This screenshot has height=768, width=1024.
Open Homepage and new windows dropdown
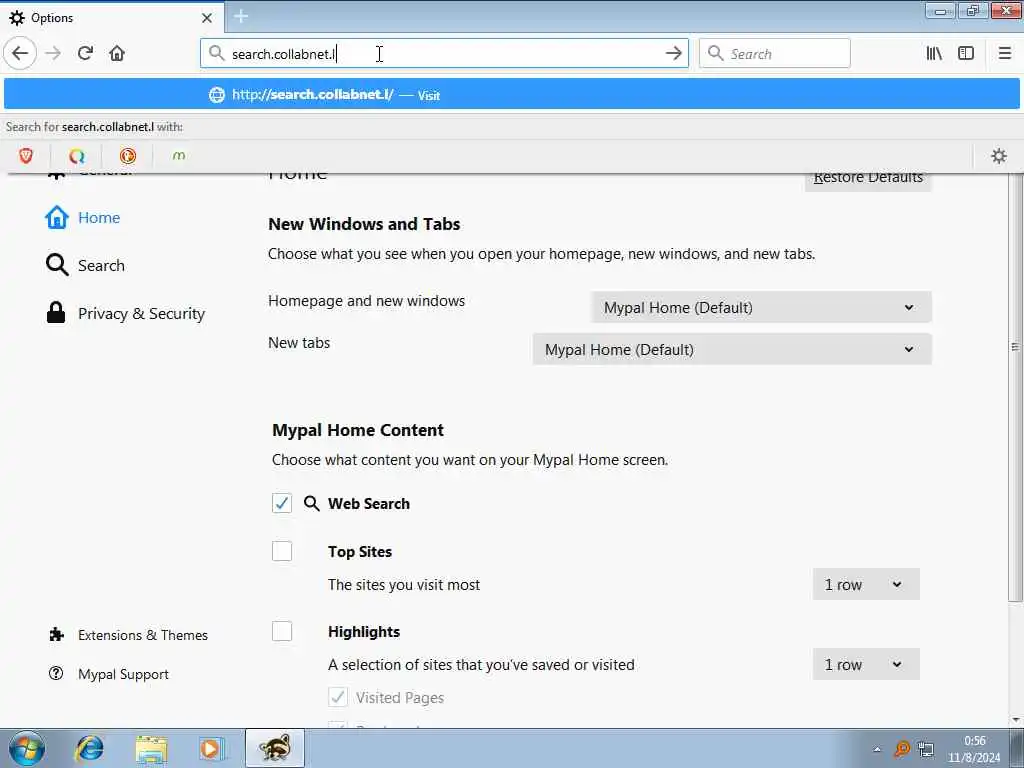click(761, 308)
